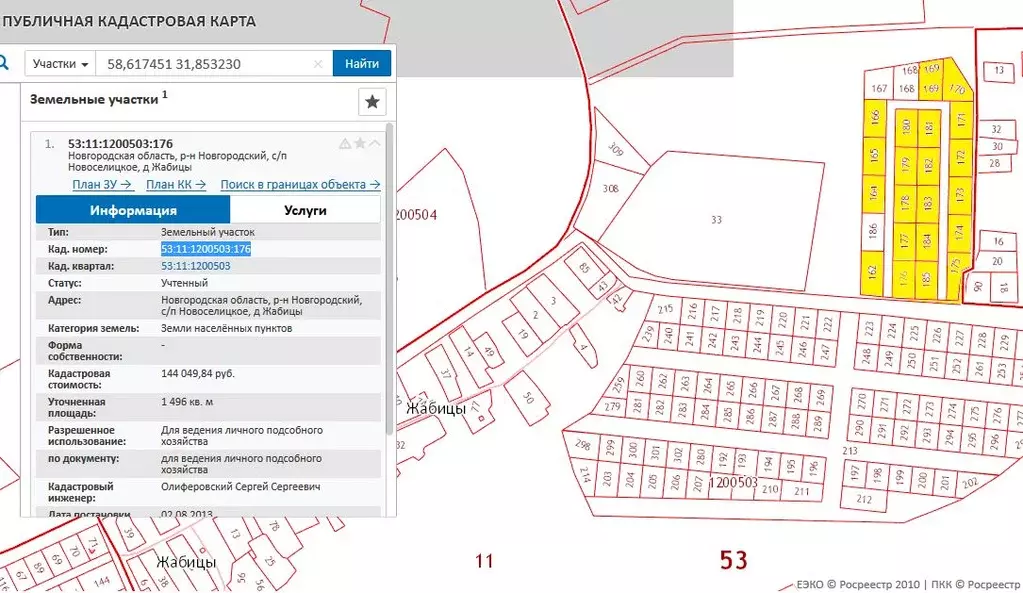Click the Земельные участки results heading

[94, 100]
